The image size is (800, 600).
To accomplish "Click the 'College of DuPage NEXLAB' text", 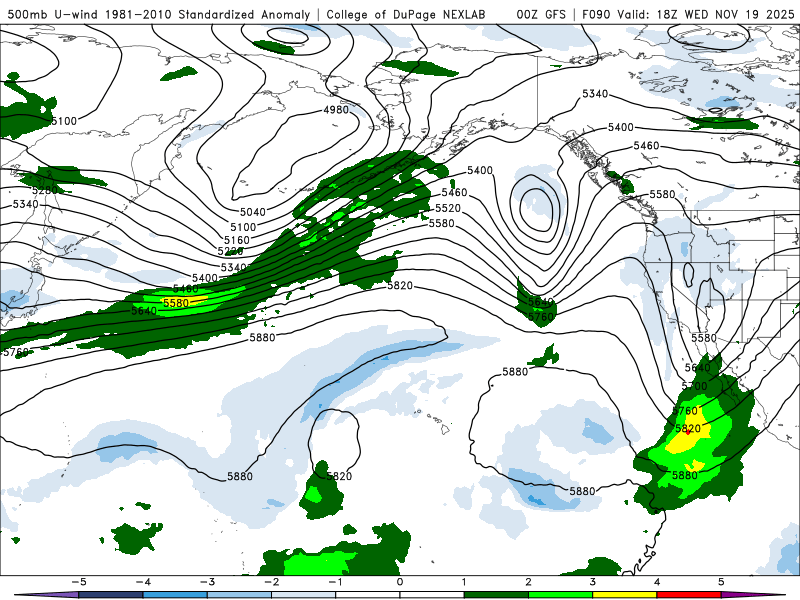I will pyautogui.click(x=406, y=14).
